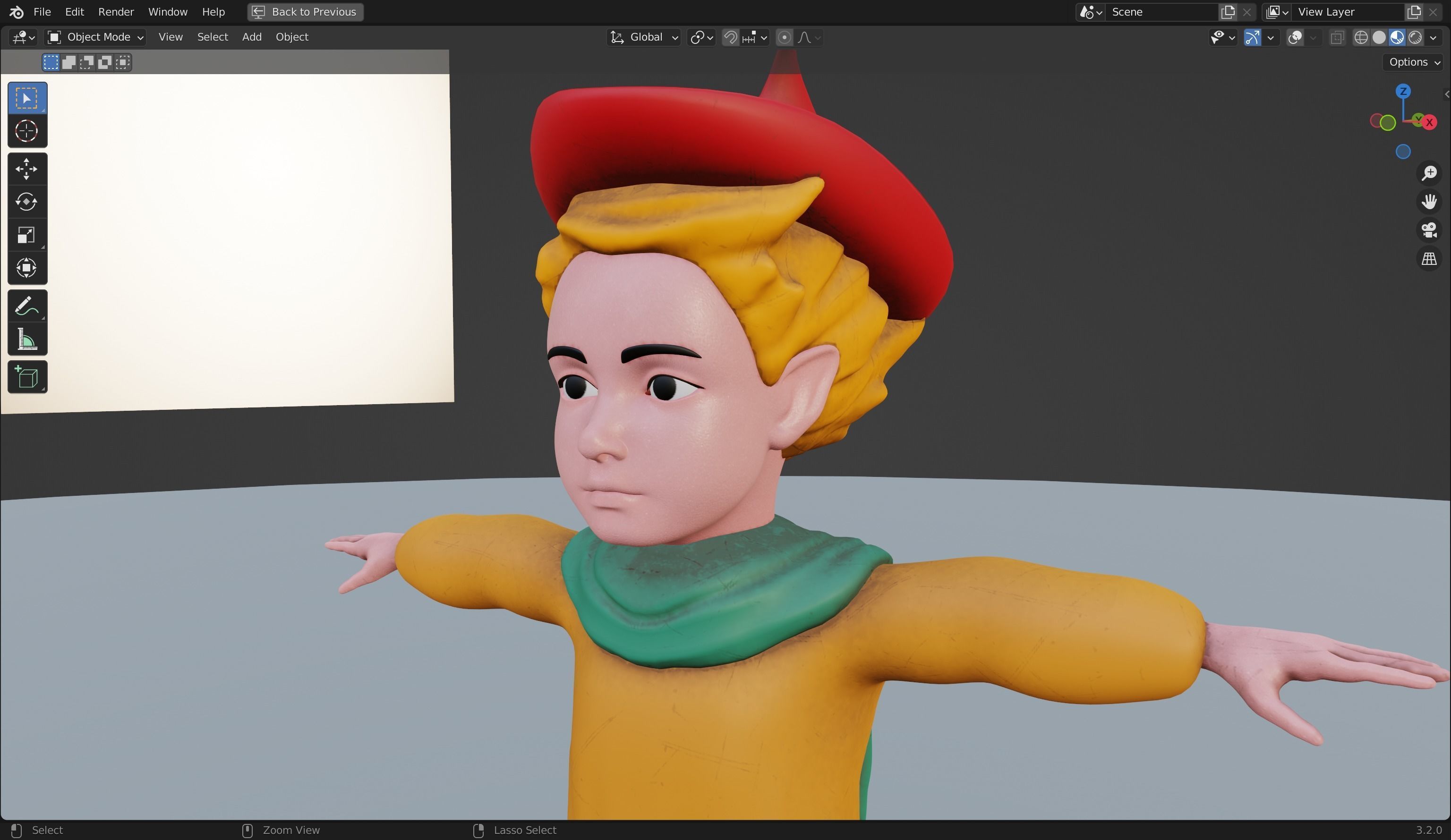This screenshot has width=1451, height=840.
Task: Toggle X-ray mode
Action: (x=1337, y=37)
